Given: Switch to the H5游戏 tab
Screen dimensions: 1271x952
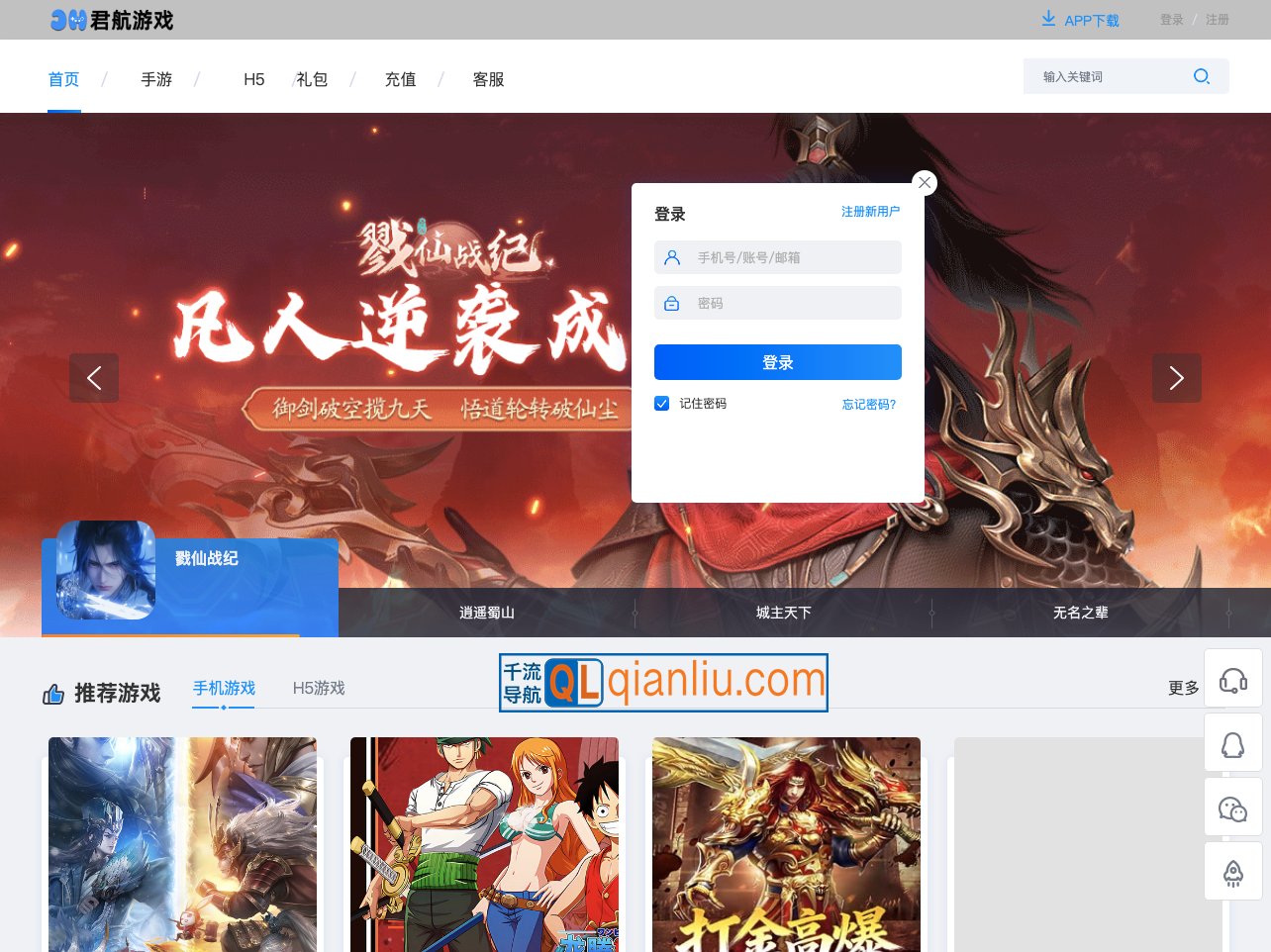Looking at the screenshot, I should [319, 688].
